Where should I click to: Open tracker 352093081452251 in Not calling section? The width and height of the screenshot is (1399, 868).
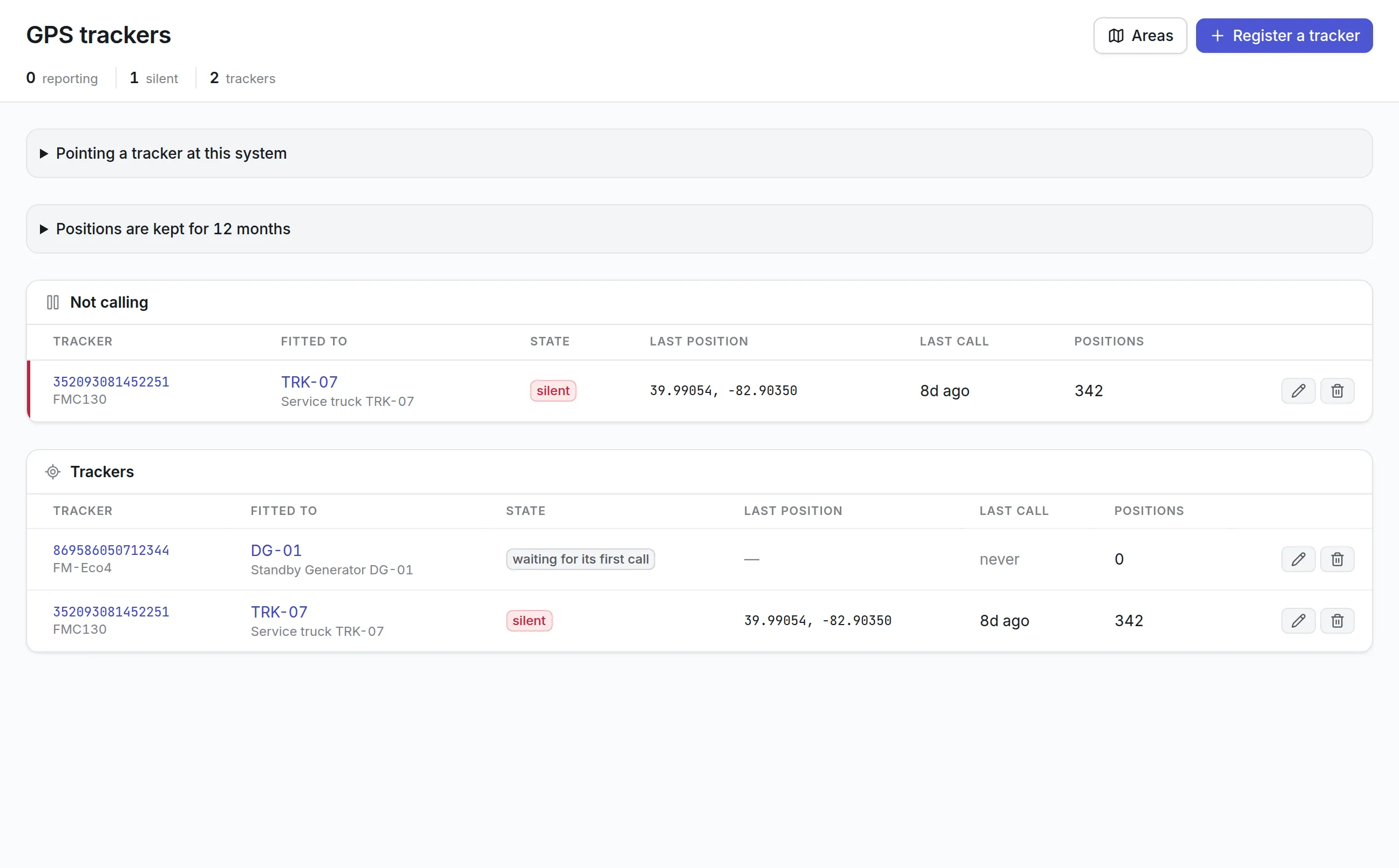(x=111, y=382)
